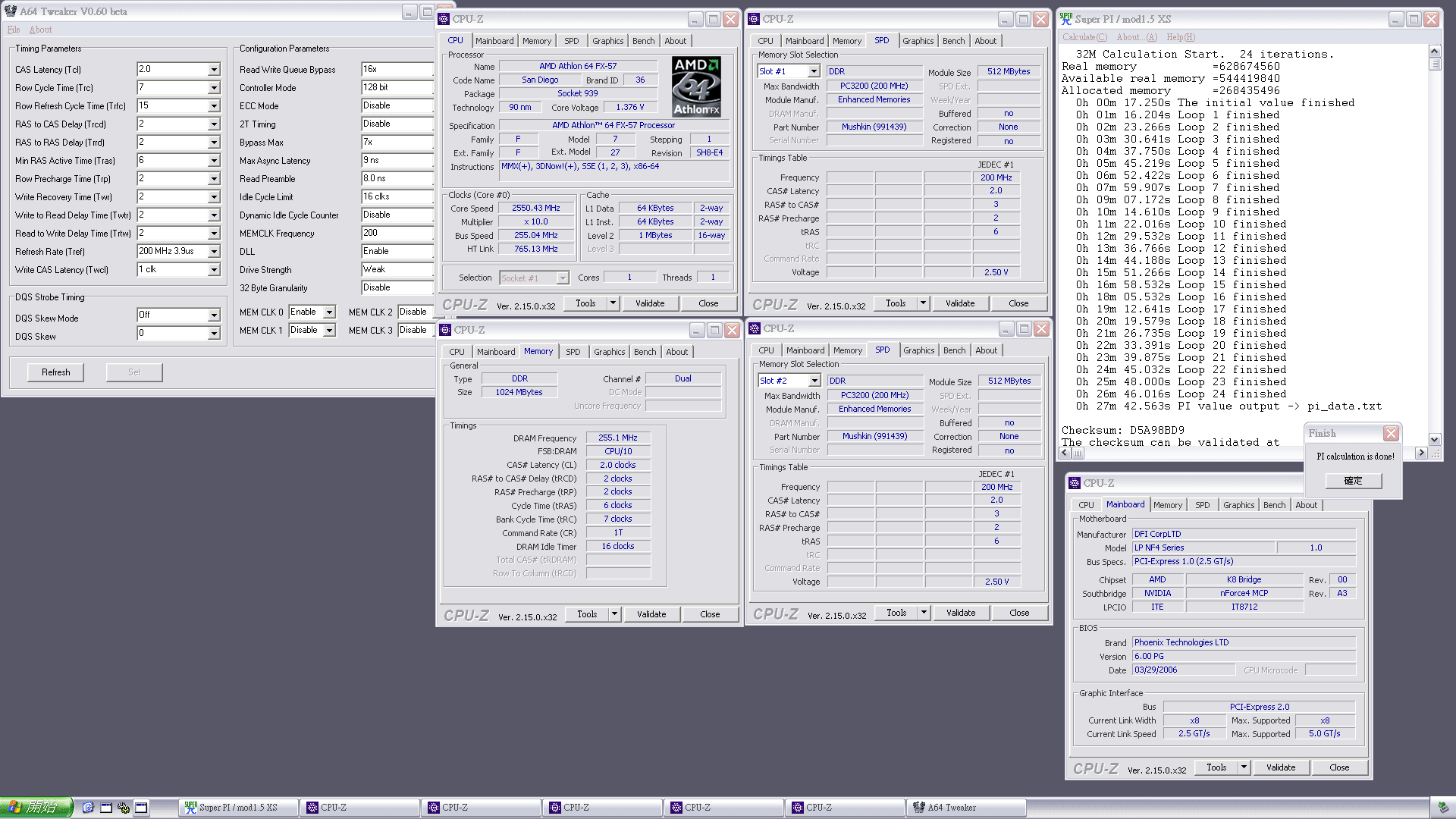Open the Graphics tab in Motherboard CPU-Z window

[x=1239, y=505]
